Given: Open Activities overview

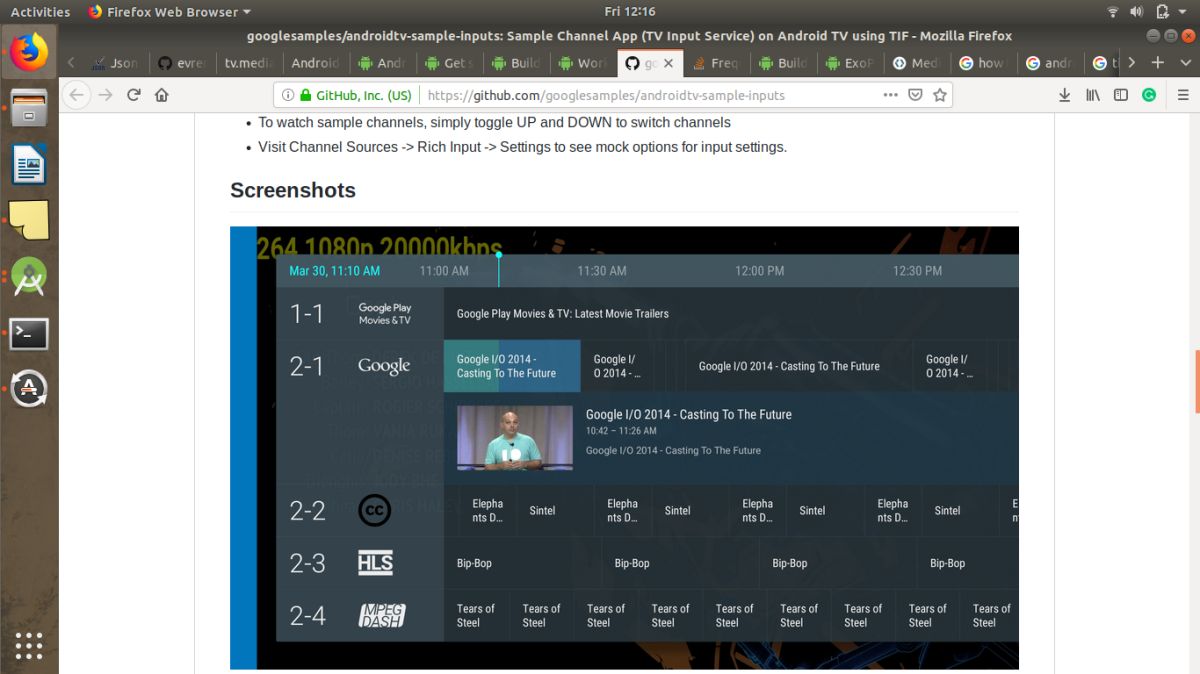Looking at the screenshot, I should point(40,12).
